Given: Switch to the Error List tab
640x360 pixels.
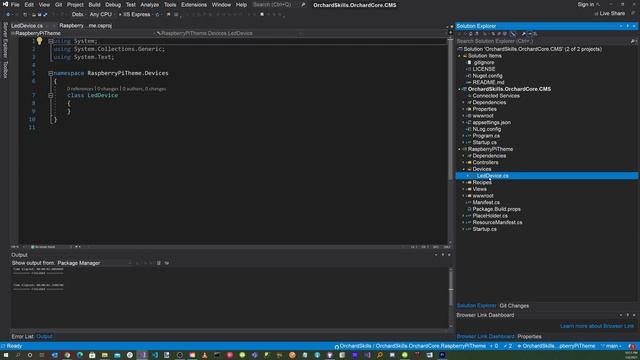Looking at the screenshot, I should coord(22,337).
